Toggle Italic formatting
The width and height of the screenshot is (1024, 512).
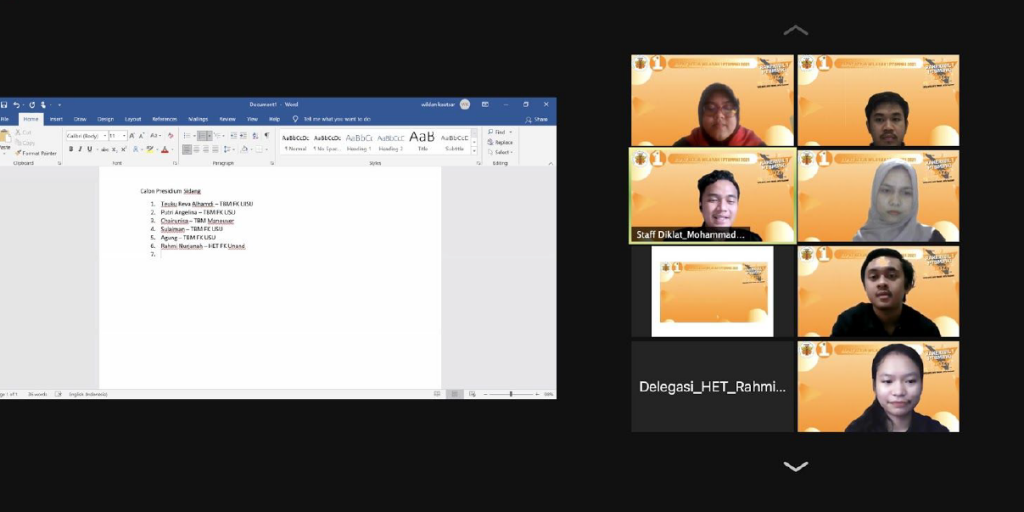(80, 149)
